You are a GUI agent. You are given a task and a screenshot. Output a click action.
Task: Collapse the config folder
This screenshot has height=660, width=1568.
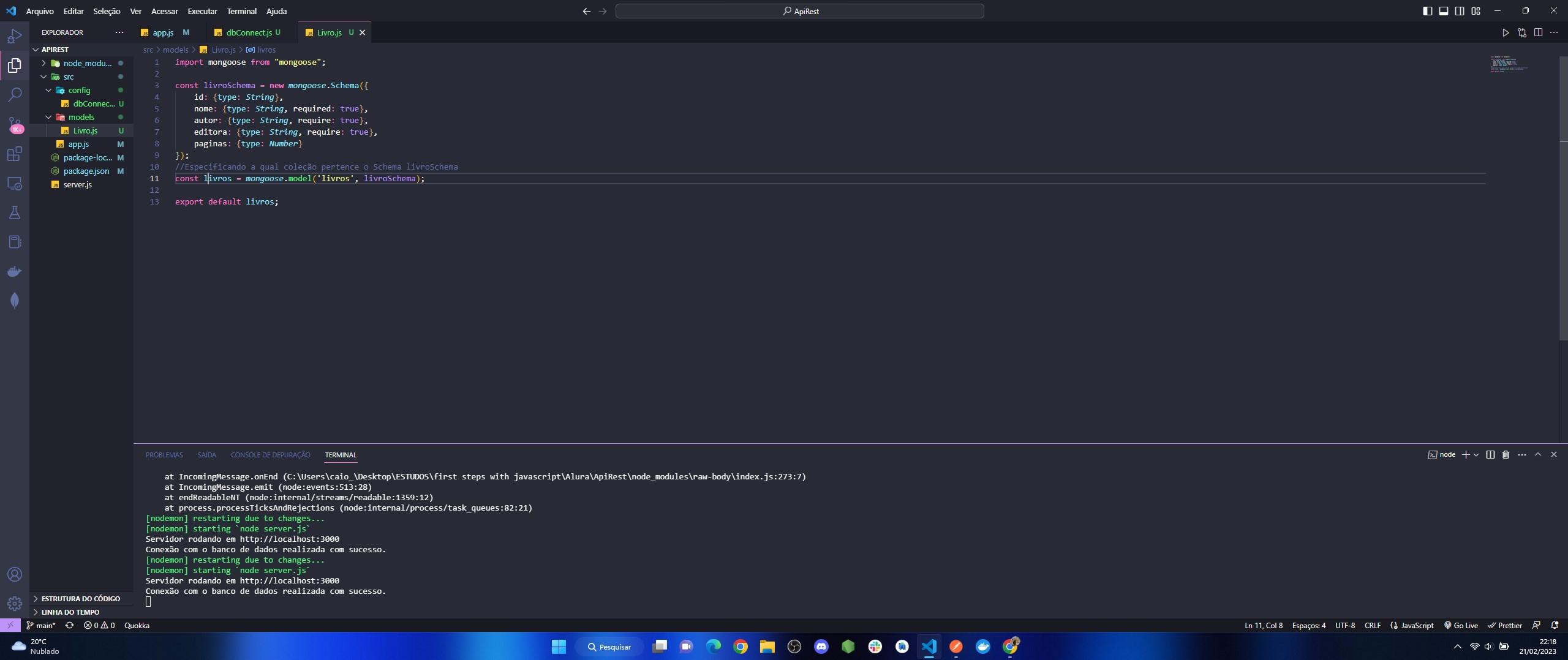(x=48, y=90)
